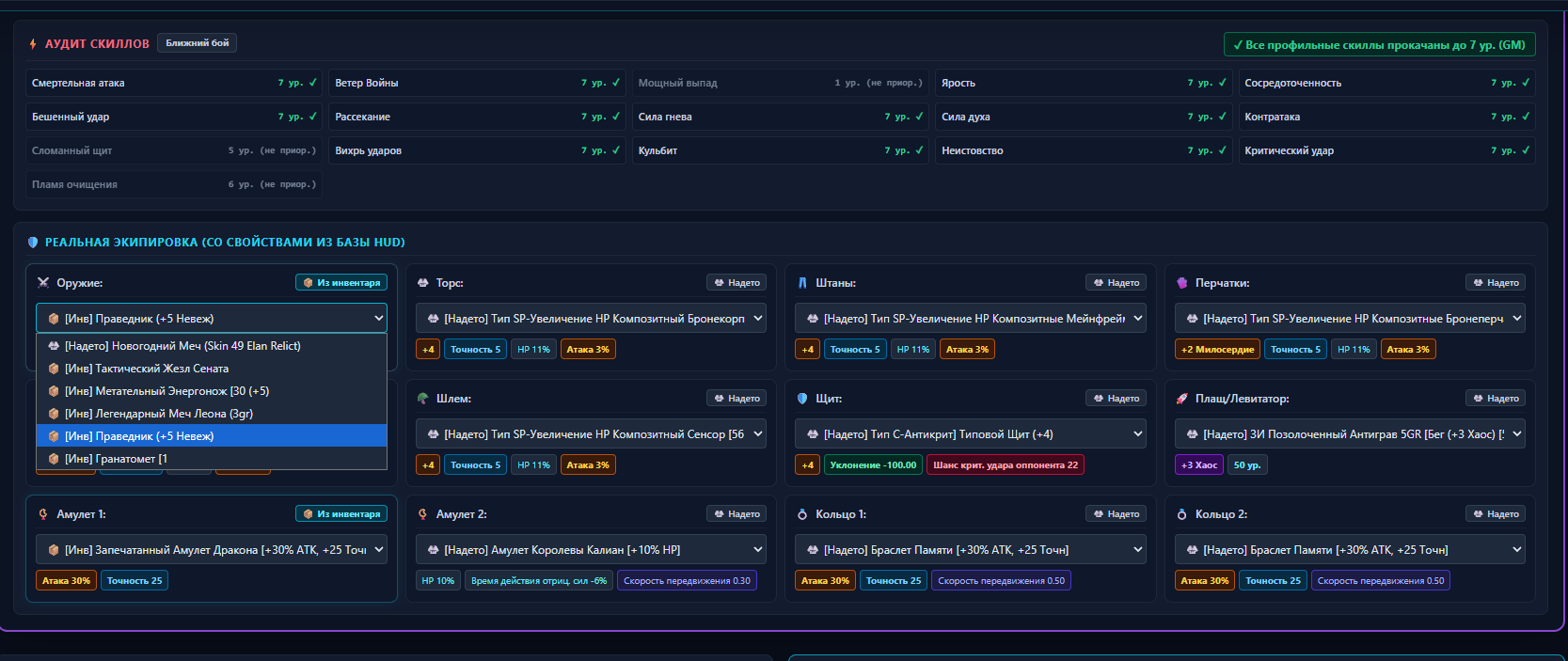Click the Смертельная атака skill row
This screenshot has width=1568, height=661.
(174, 83)
